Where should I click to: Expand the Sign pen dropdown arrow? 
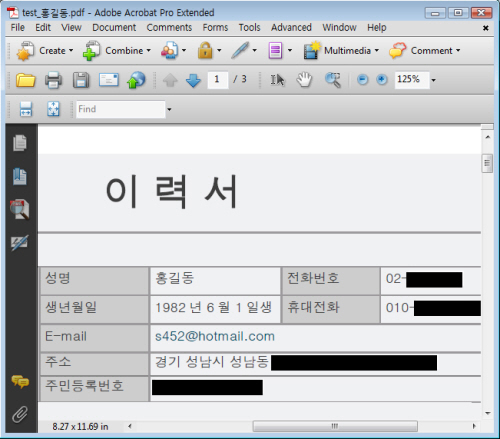[254, 51]
